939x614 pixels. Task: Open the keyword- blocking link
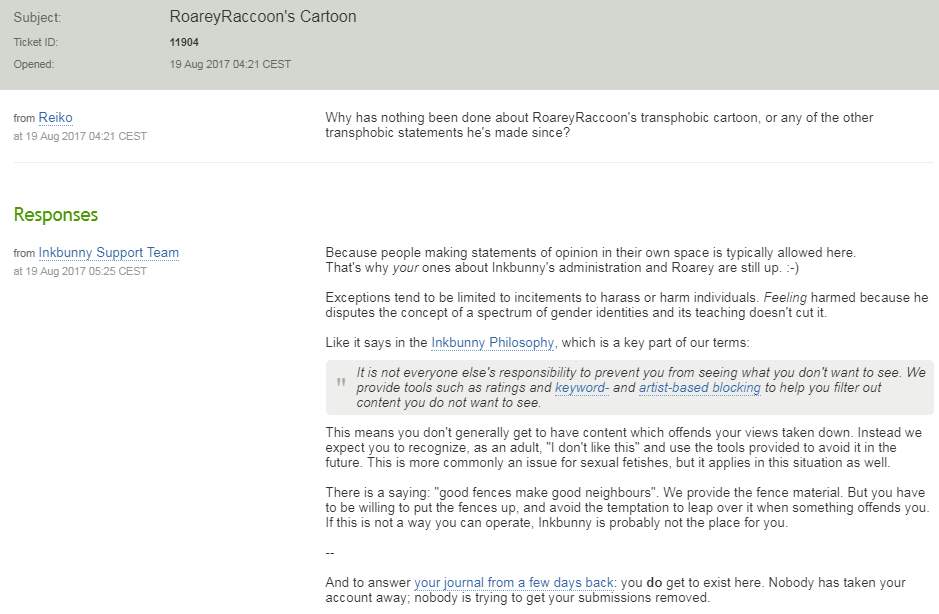click(581, 388)
